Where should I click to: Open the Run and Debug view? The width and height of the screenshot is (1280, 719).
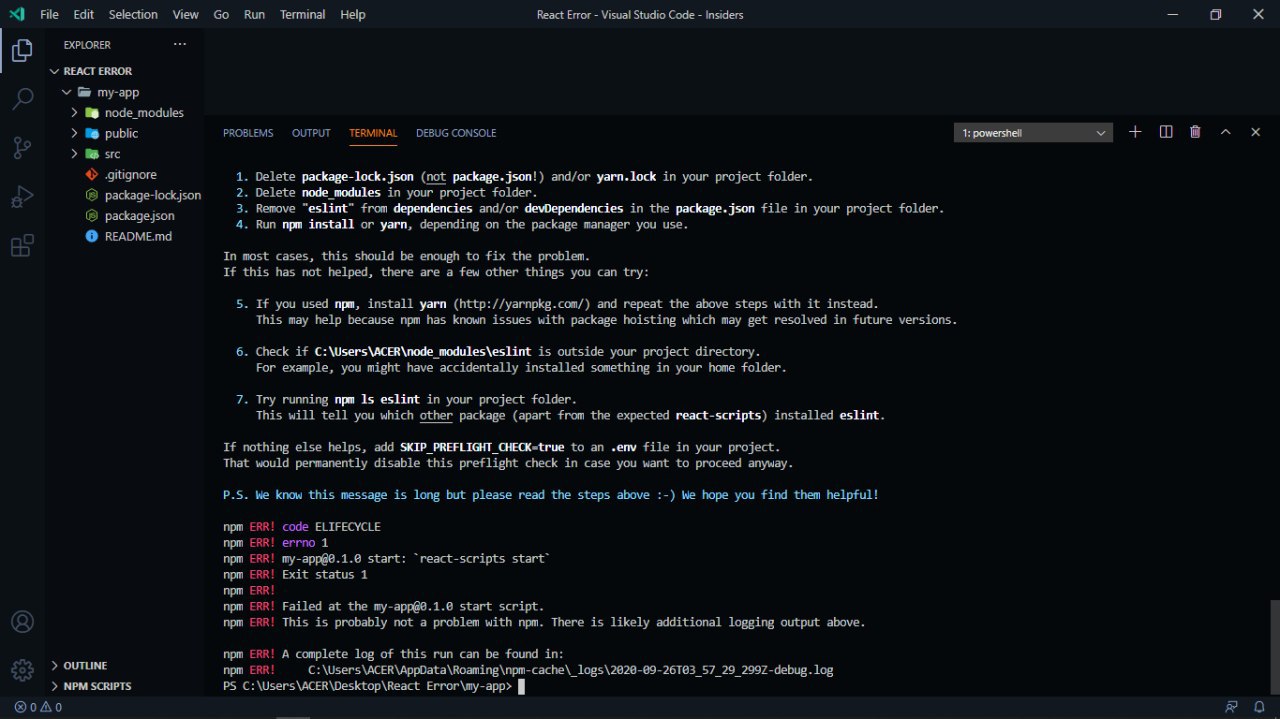(22, 197)
